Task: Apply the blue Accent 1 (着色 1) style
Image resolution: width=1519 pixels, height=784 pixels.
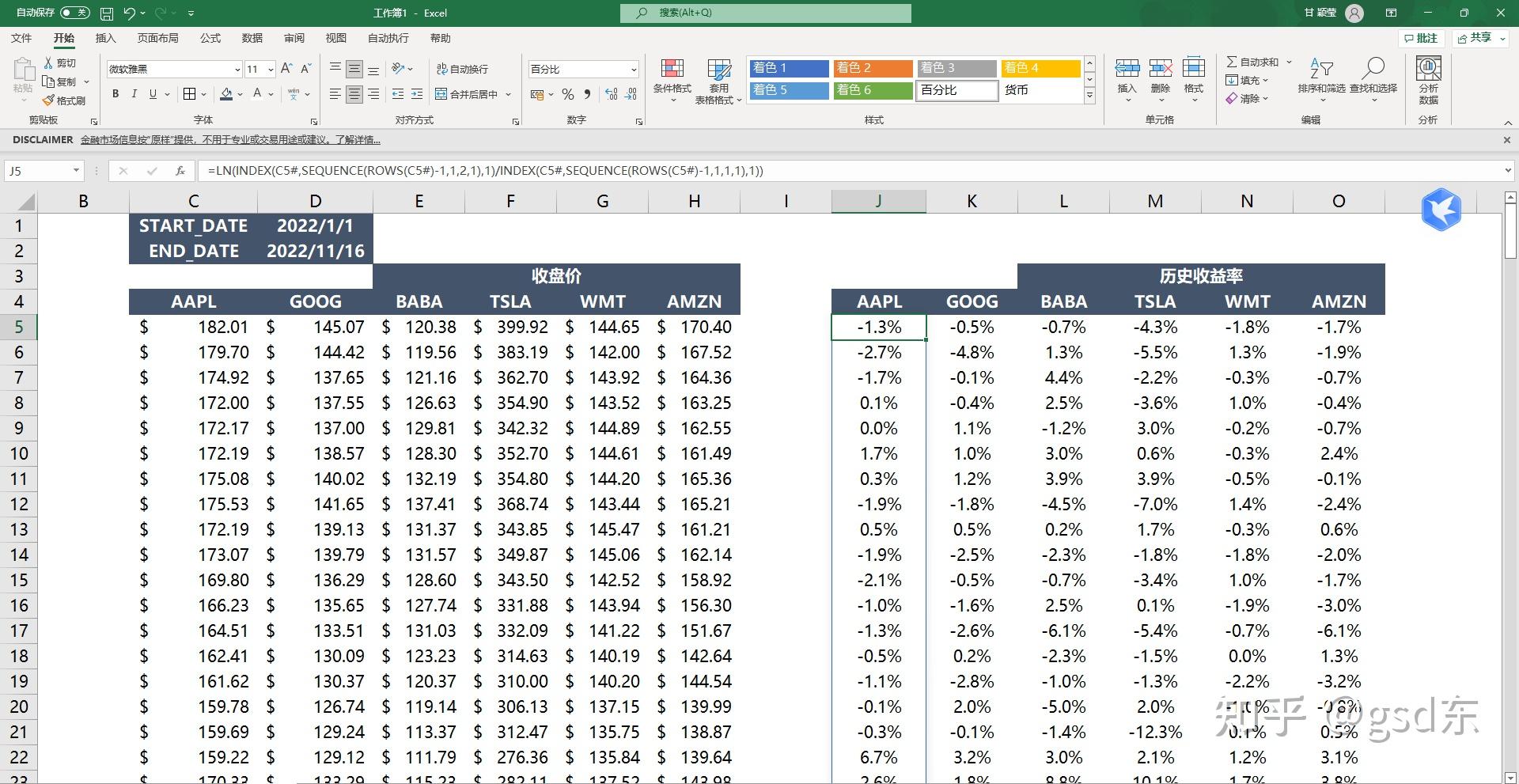Action: (x=789, y=68)
